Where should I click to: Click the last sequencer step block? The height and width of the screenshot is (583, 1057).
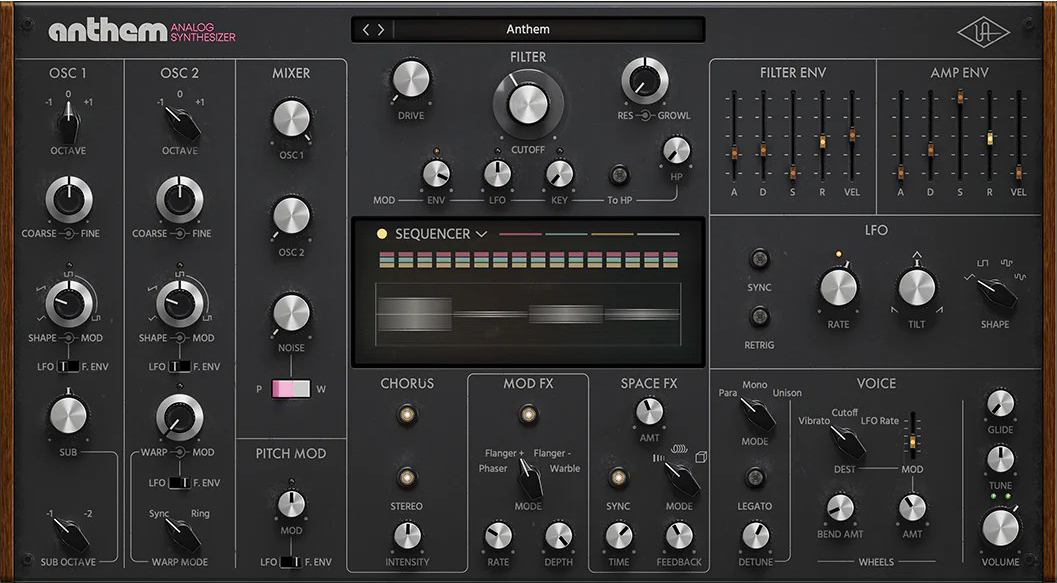[670, 259]
